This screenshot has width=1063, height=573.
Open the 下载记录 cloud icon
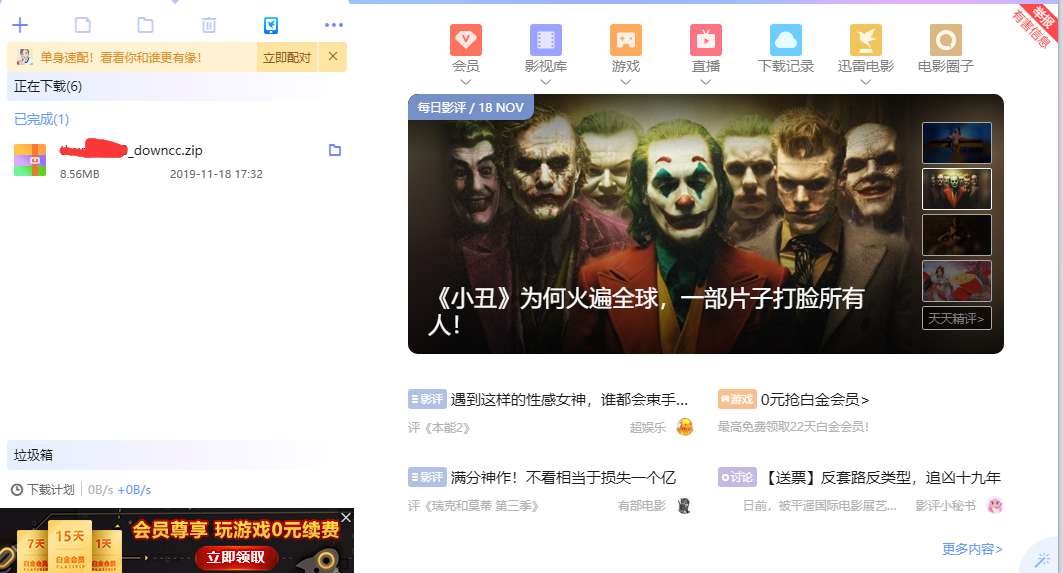[x=785, y=40]
